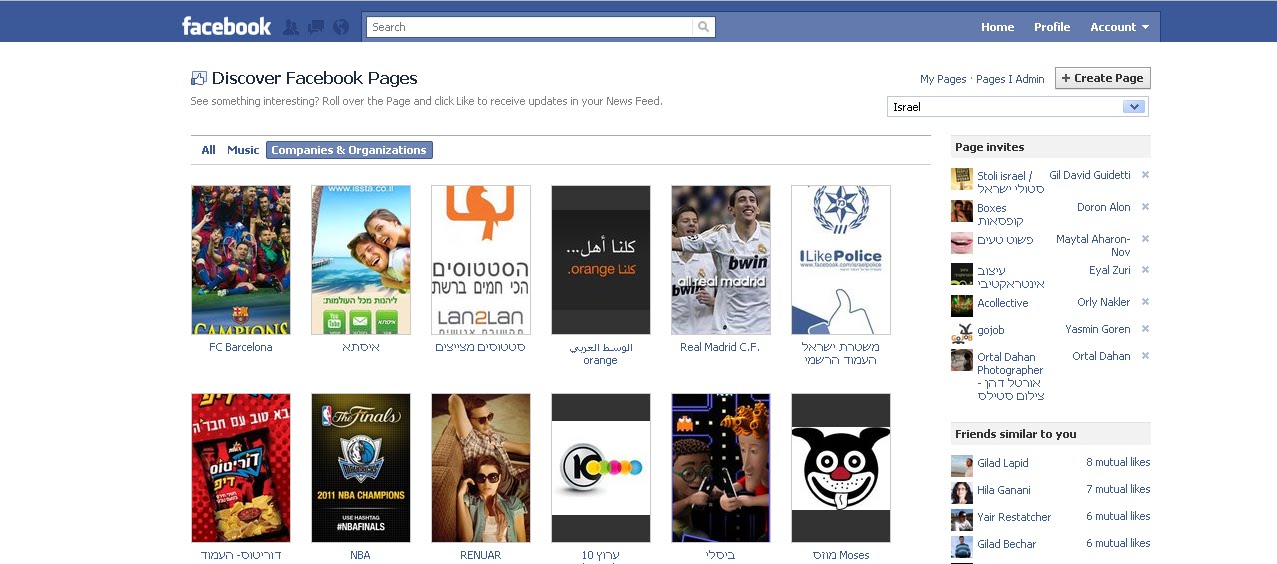Viewport: 1277px width, 564px height.
Task: Dismiss the Maytal Aharon-Nov page invite
Action: point(1145,239)
